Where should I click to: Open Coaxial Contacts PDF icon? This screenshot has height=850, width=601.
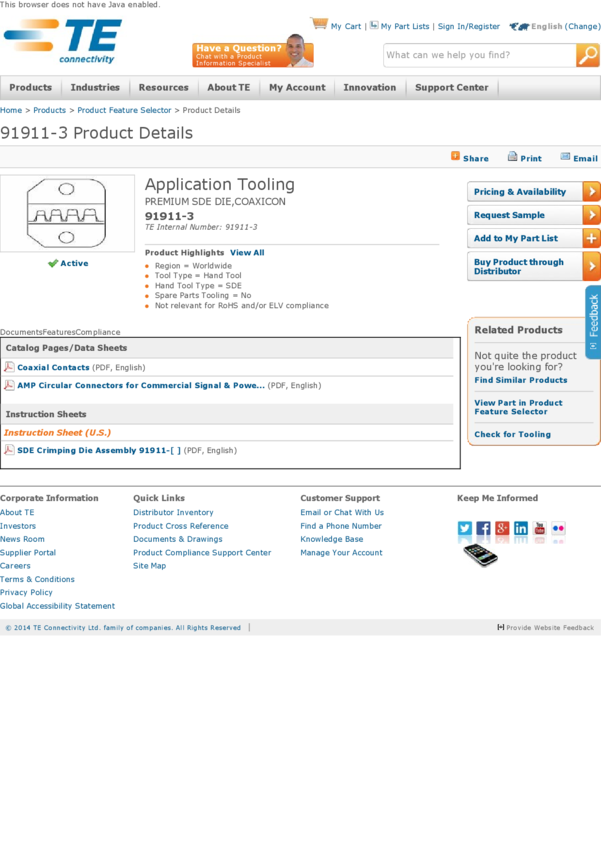[9, 367]
